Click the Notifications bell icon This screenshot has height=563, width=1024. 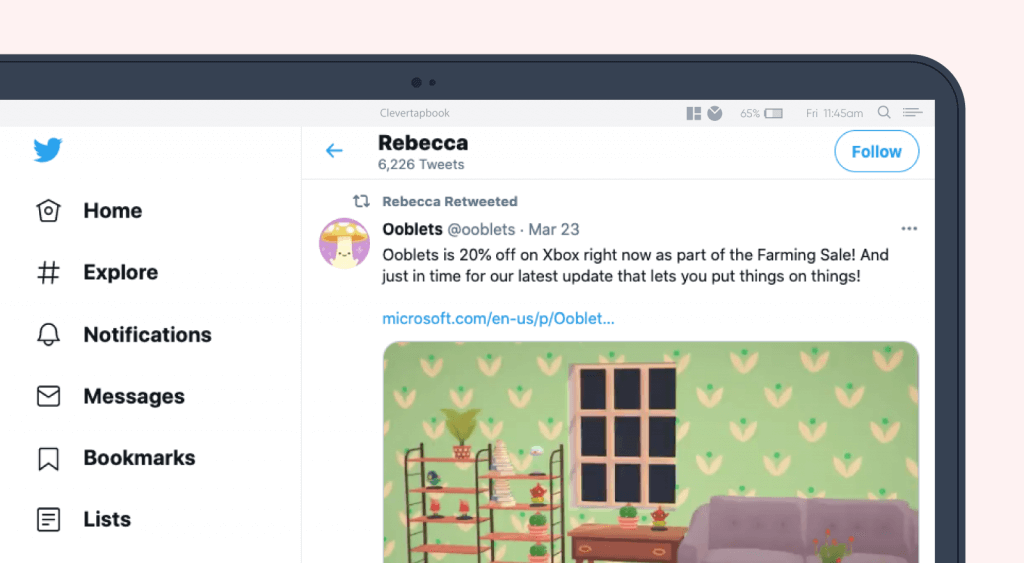[48, 334]
